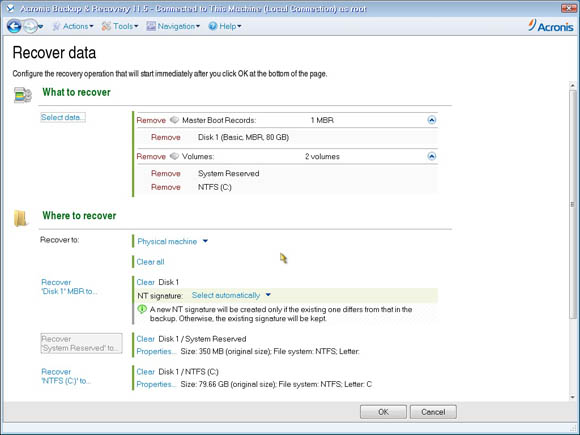This screenshot has height=435, width=580.
Task: Remove the Volumes group
Action: click(151, 156)
